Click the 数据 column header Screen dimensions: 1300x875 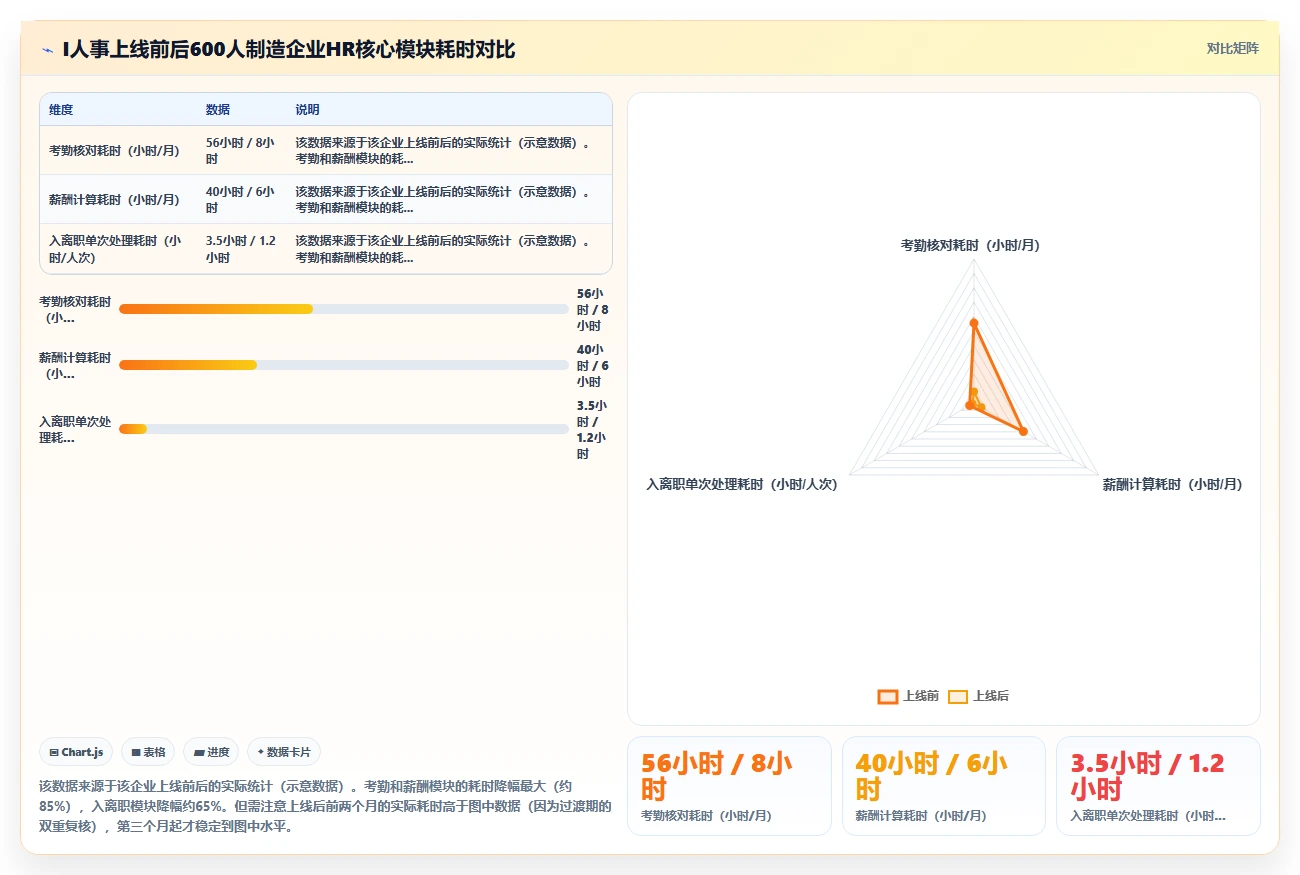218,109
